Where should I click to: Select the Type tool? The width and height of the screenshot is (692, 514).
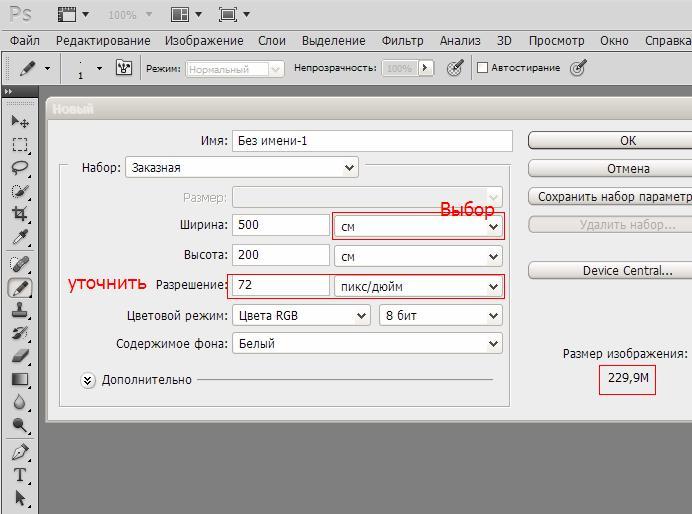coord(20,475)
